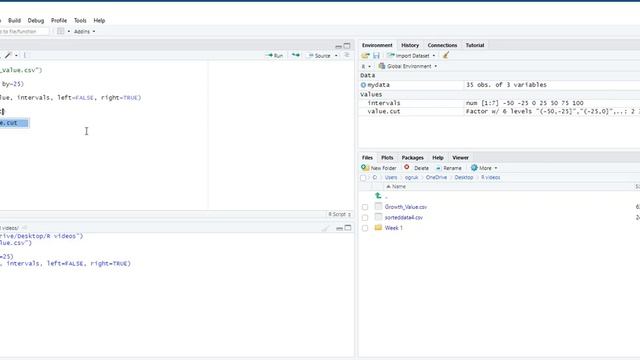Go to Users in the path breadcrumb

(391, 178)
